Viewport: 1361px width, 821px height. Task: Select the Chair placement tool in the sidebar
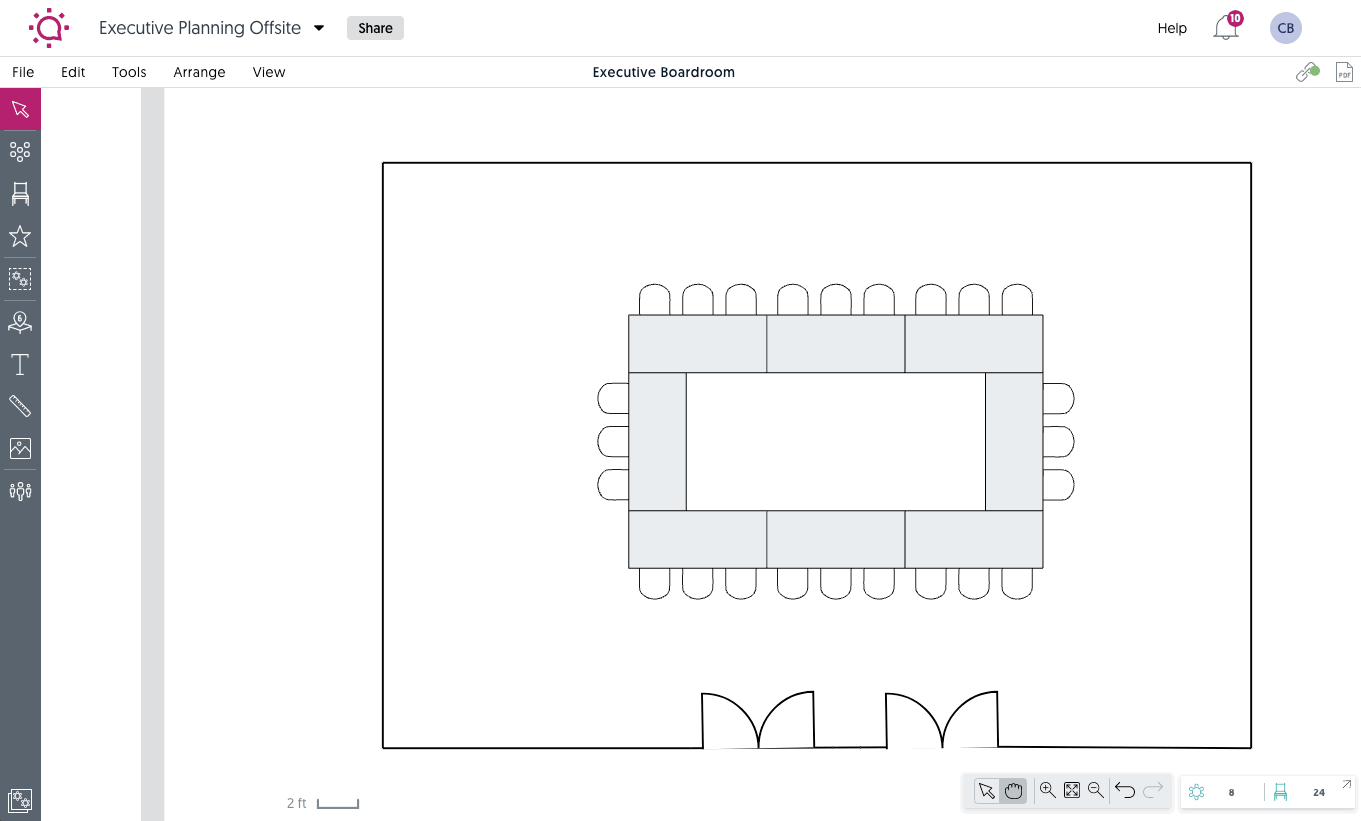[x=20, y=194]
